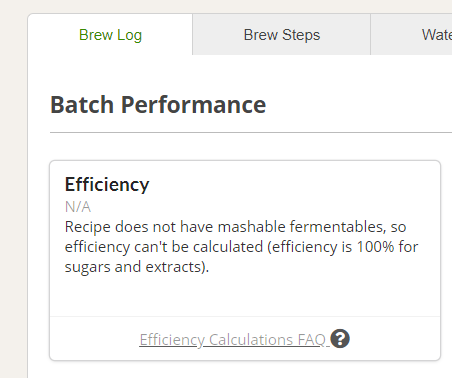Screen dimensions: 452x378
Task: Select the partially visible Water tab
Action: point(412,35)
